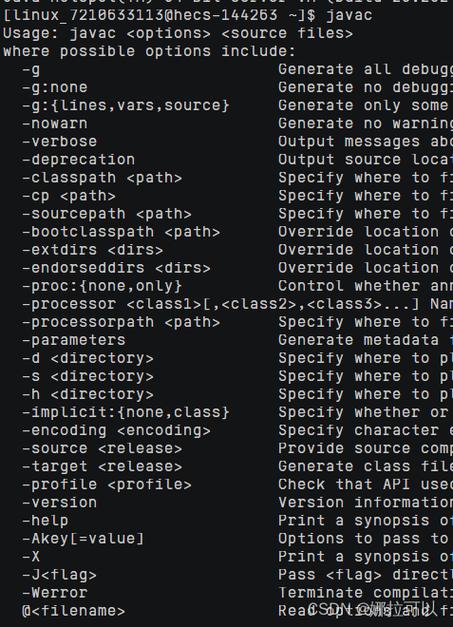The width and height of the screenshot is (453, 627).
Task: Click 'Version information' description text
Action: (365, 503)
